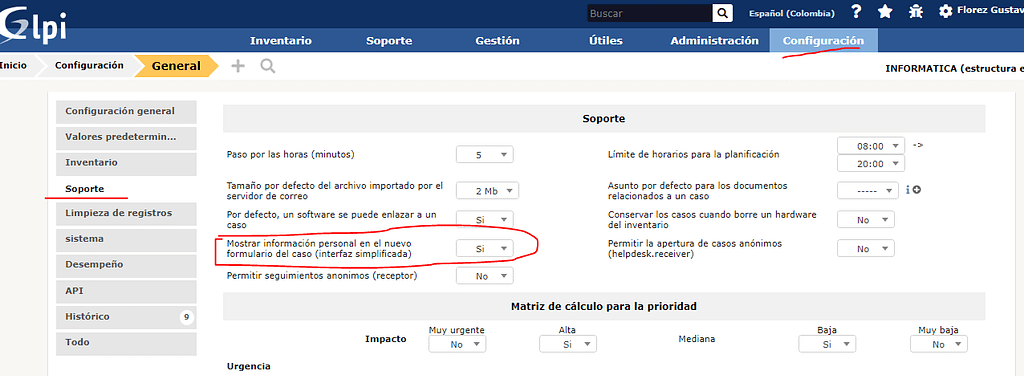
Task: Select Histórico sidebar tab
Action: click(126, 317)
